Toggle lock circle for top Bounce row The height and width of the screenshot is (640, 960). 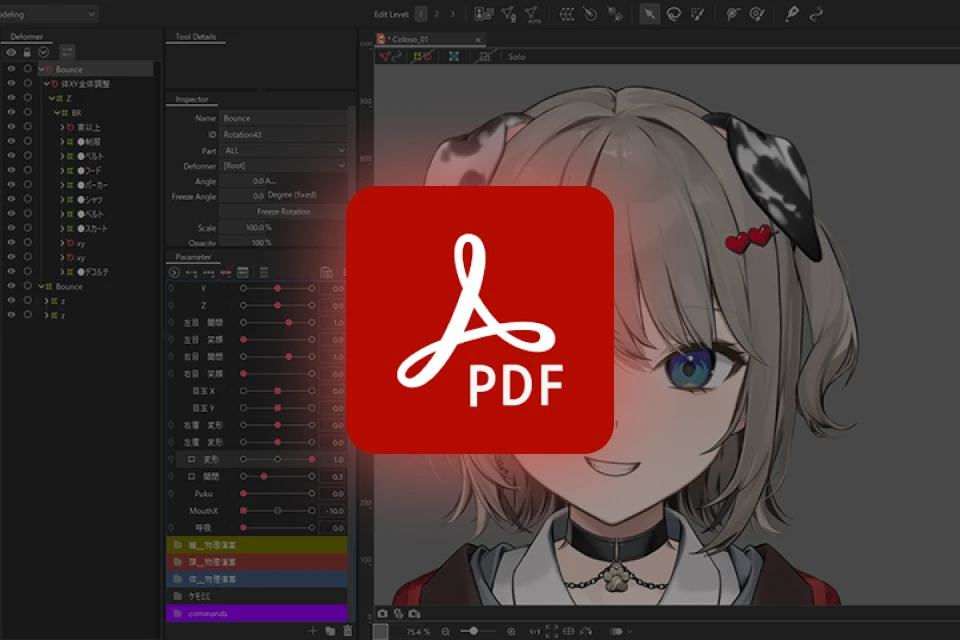[28, 69]
